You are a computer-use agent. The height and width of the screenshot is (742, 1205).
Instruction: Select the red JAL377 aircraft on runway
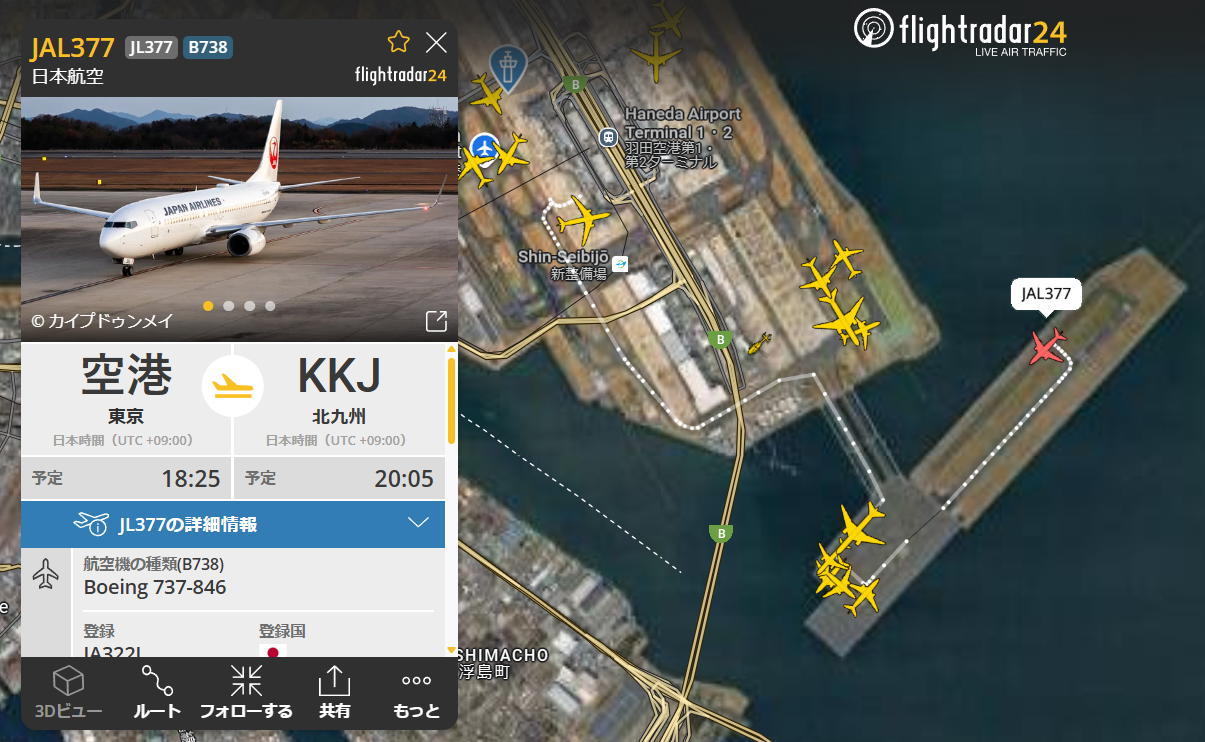(1047, 347)
